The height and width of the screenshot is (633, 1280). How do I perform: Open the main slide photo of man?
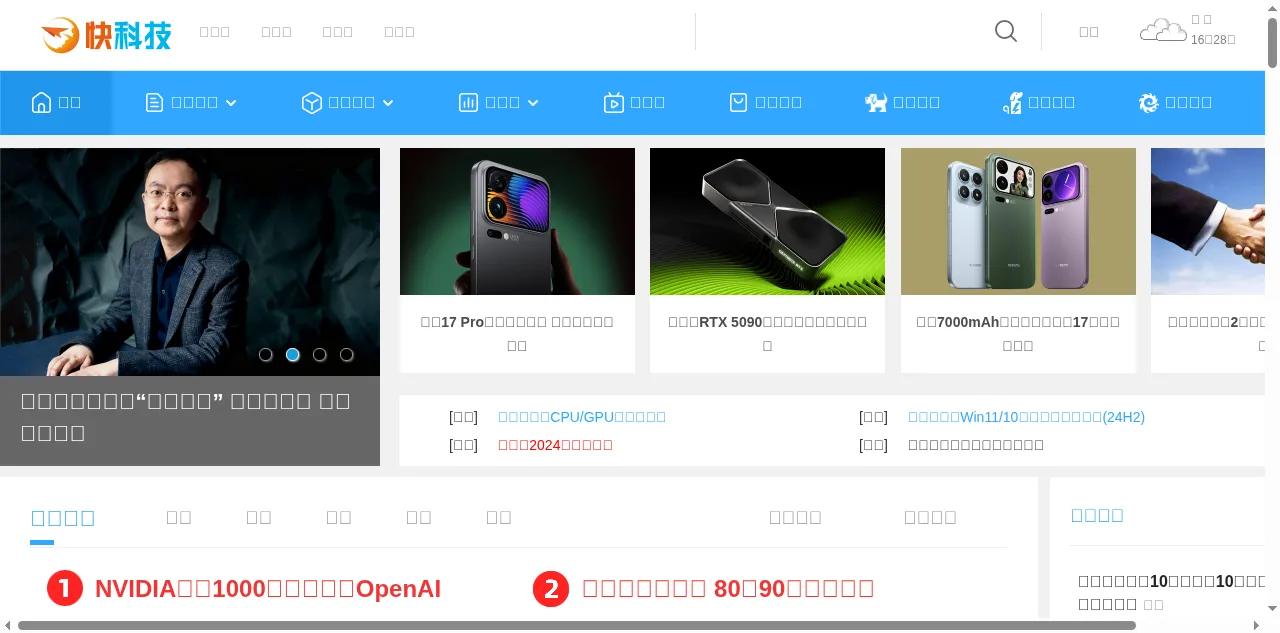coord(190,262)
